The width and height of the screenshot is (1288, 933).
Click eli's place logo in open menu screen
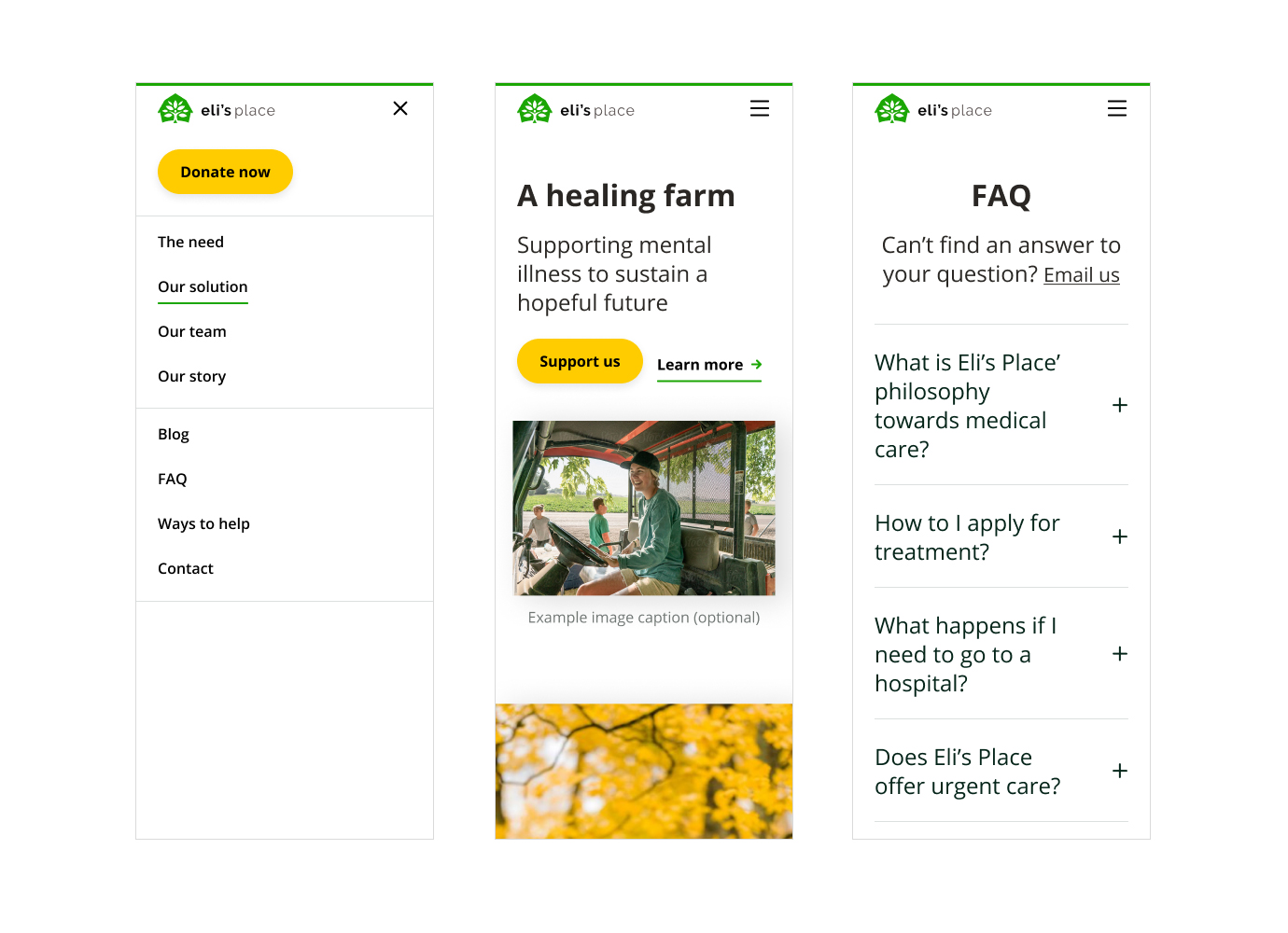[x=217, y=109]
